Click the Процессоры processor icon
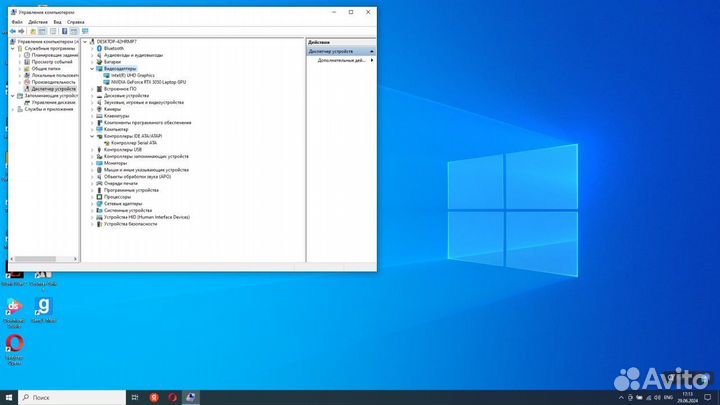The image size is (720, 405). pyautogui.click(x=99, y=197)
